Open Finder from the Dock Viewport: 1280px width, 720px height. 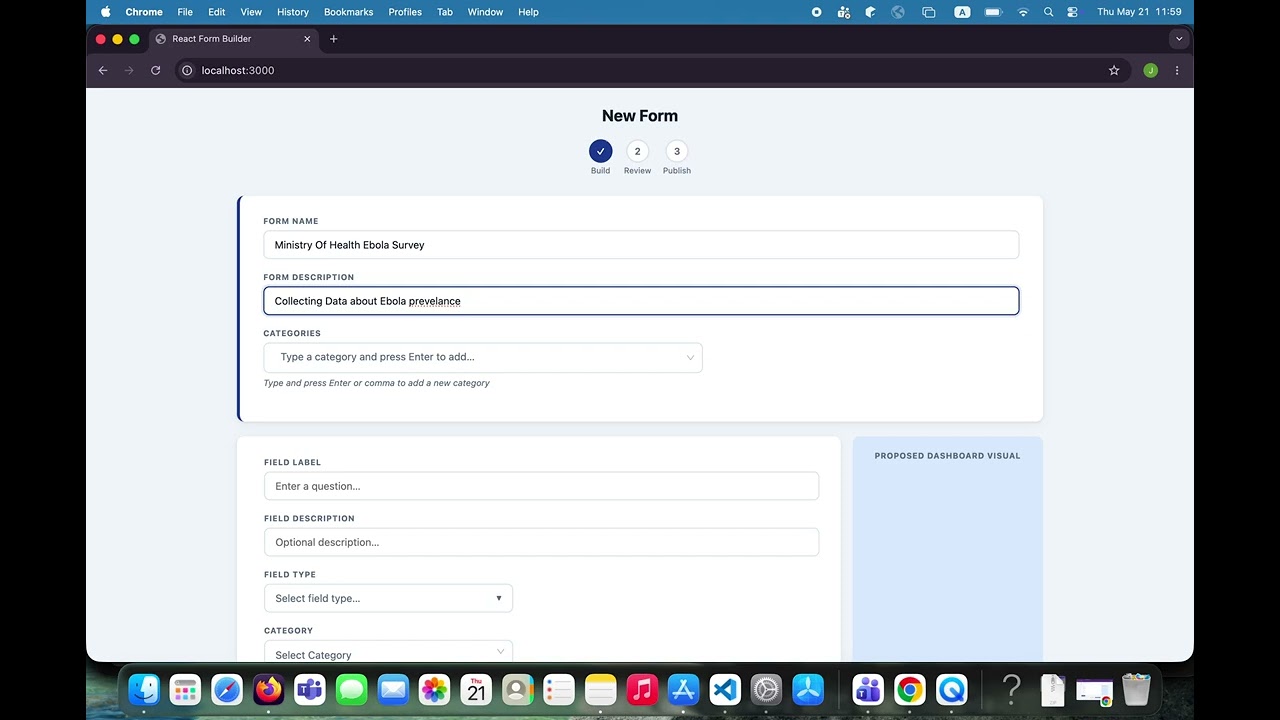point(144,689)
